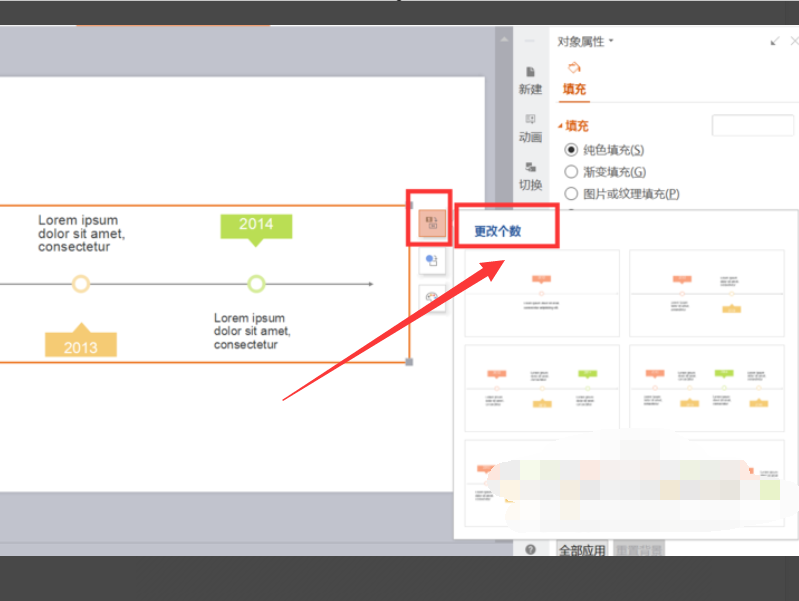
Task: Click the color palette icon beside diagram
Action: (x=432, y=298)
